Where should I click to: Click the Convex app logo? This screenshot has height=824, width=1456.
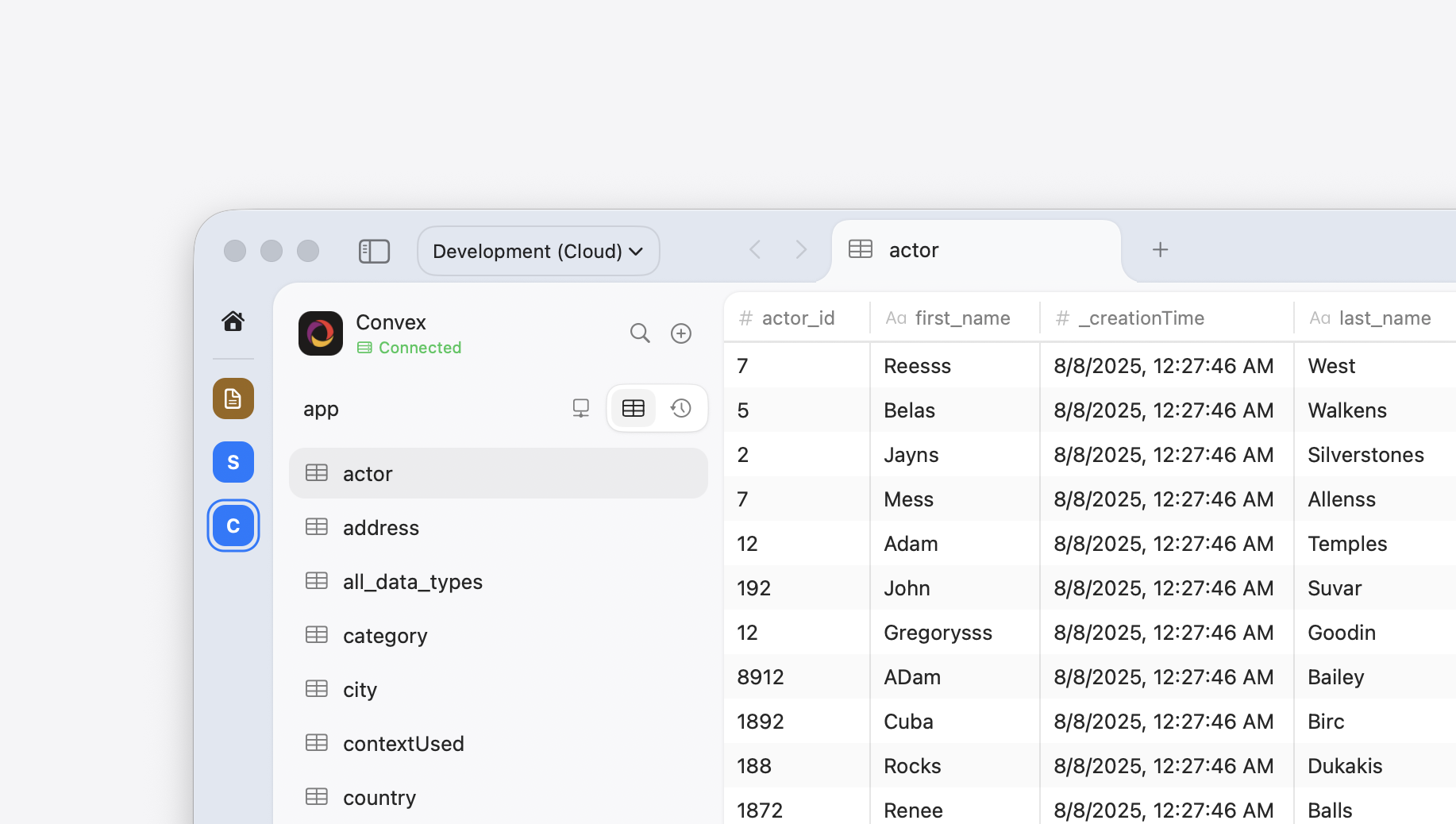tap(321, 333)
